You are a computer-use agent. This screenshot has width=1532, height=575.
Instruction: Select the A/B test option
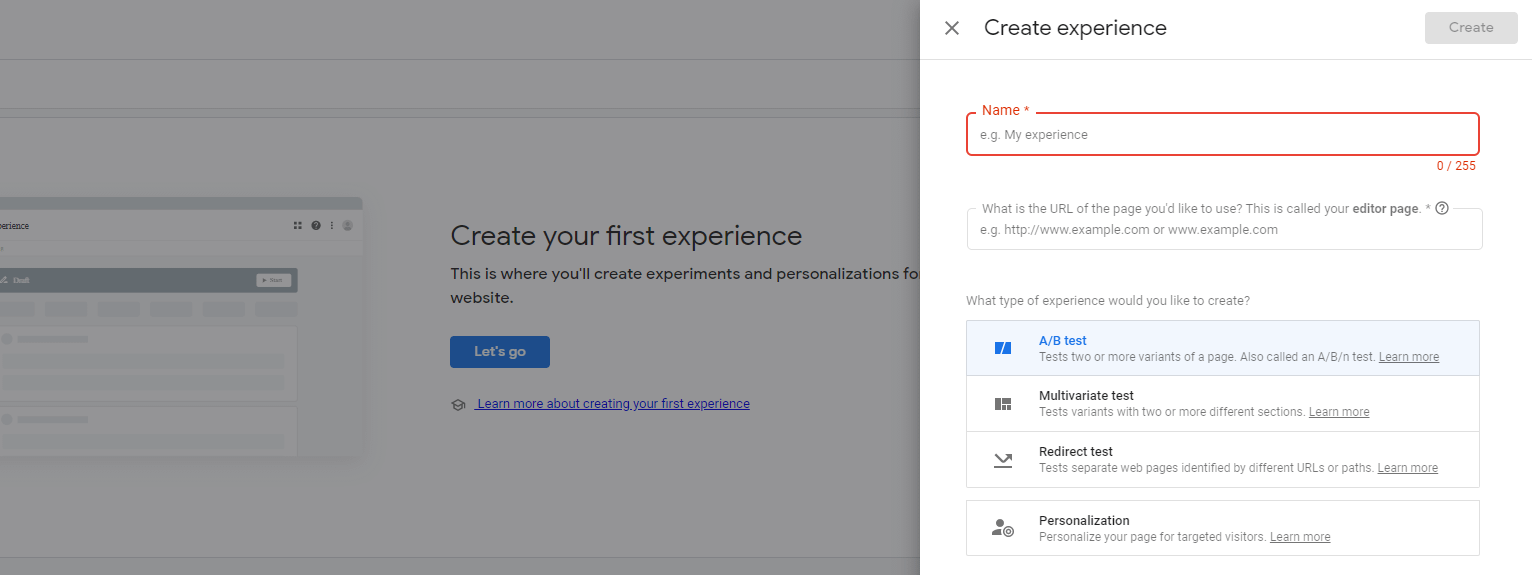(1222, 348)
